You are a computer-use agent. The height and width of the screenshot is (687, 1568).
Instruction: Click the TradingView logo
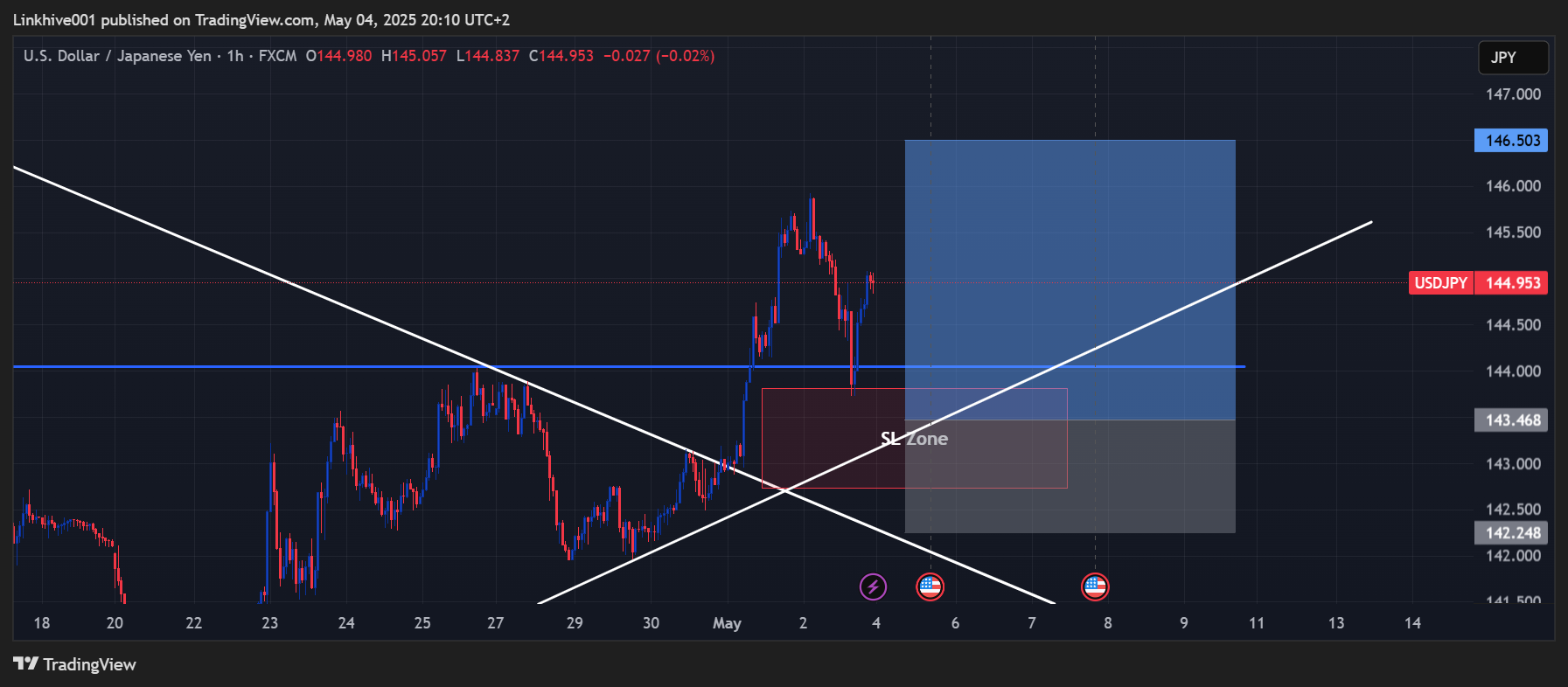point(75,664)
